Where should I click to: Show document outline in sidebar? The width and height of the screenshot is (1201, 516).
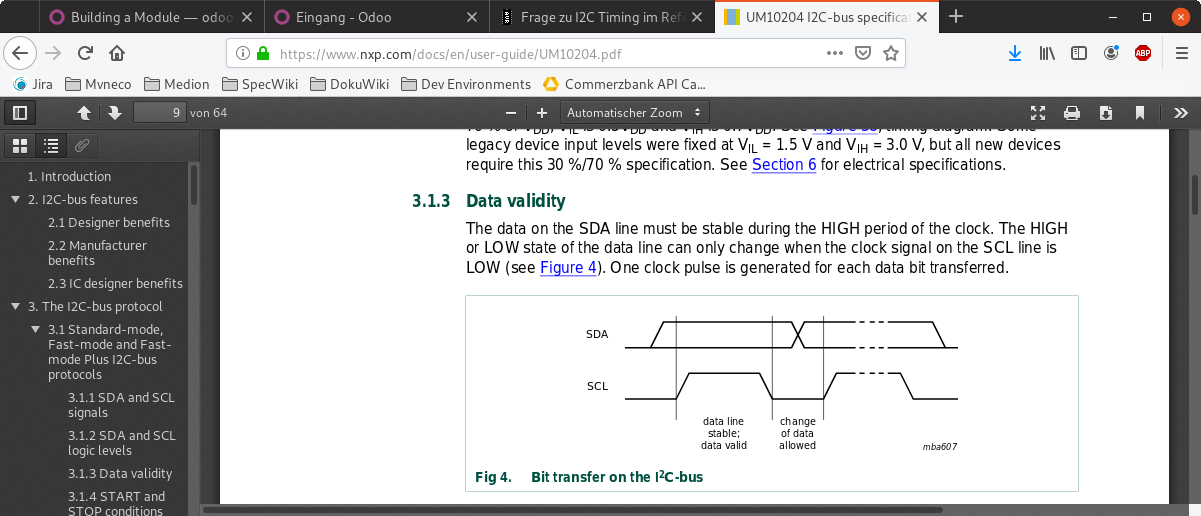click(51, 146)
